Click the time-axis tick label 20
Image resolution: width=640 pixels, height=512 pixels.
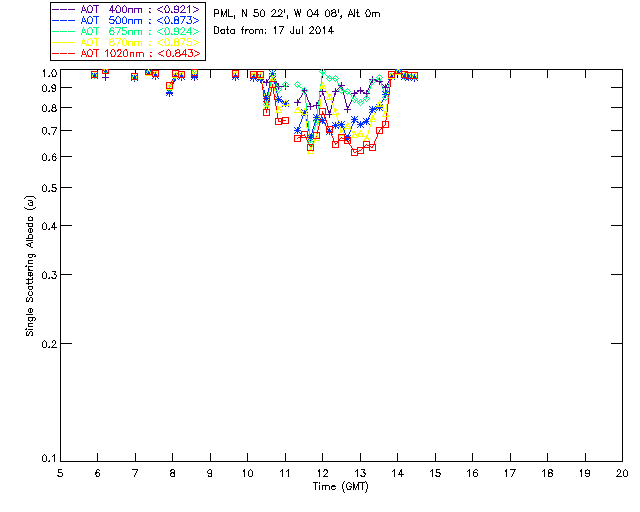pyautogui.click(x=622, y=473)
